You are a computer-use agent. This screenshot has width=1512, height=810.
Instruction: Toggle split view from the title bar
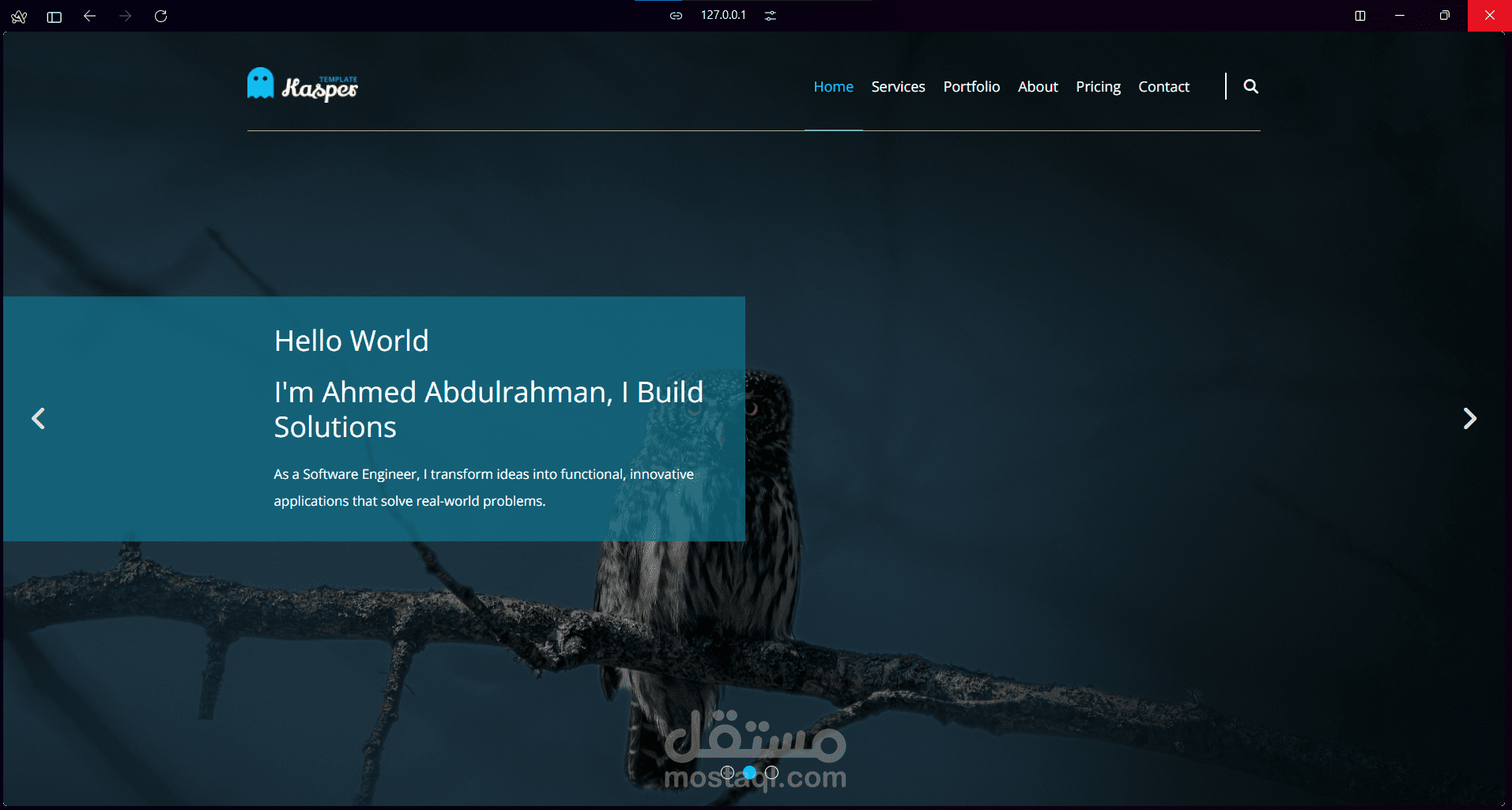1360,16
